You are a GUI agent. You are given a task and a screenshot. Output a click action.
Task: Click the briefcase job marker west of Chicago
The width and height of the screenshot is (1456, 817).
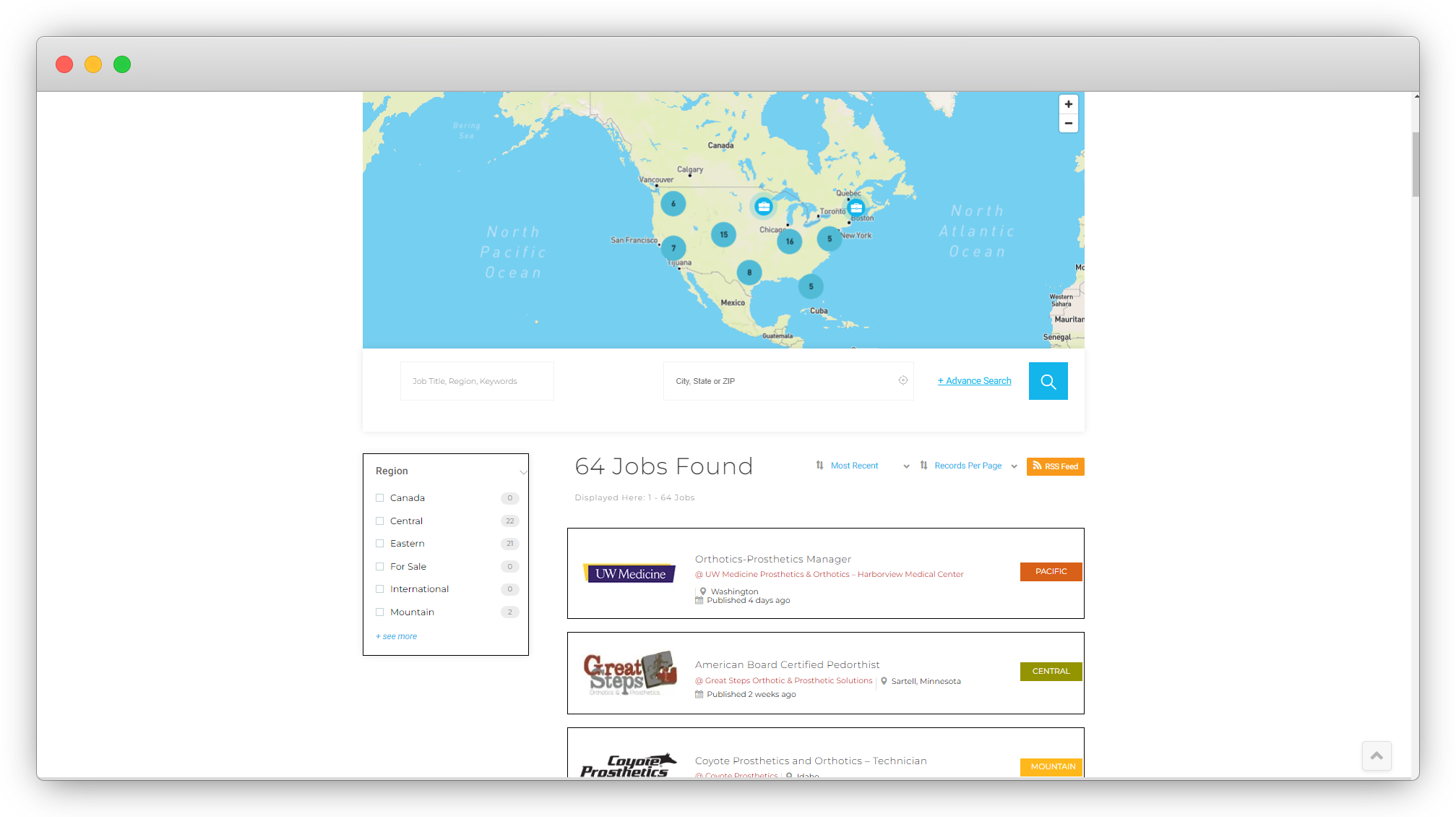[763, 207]
